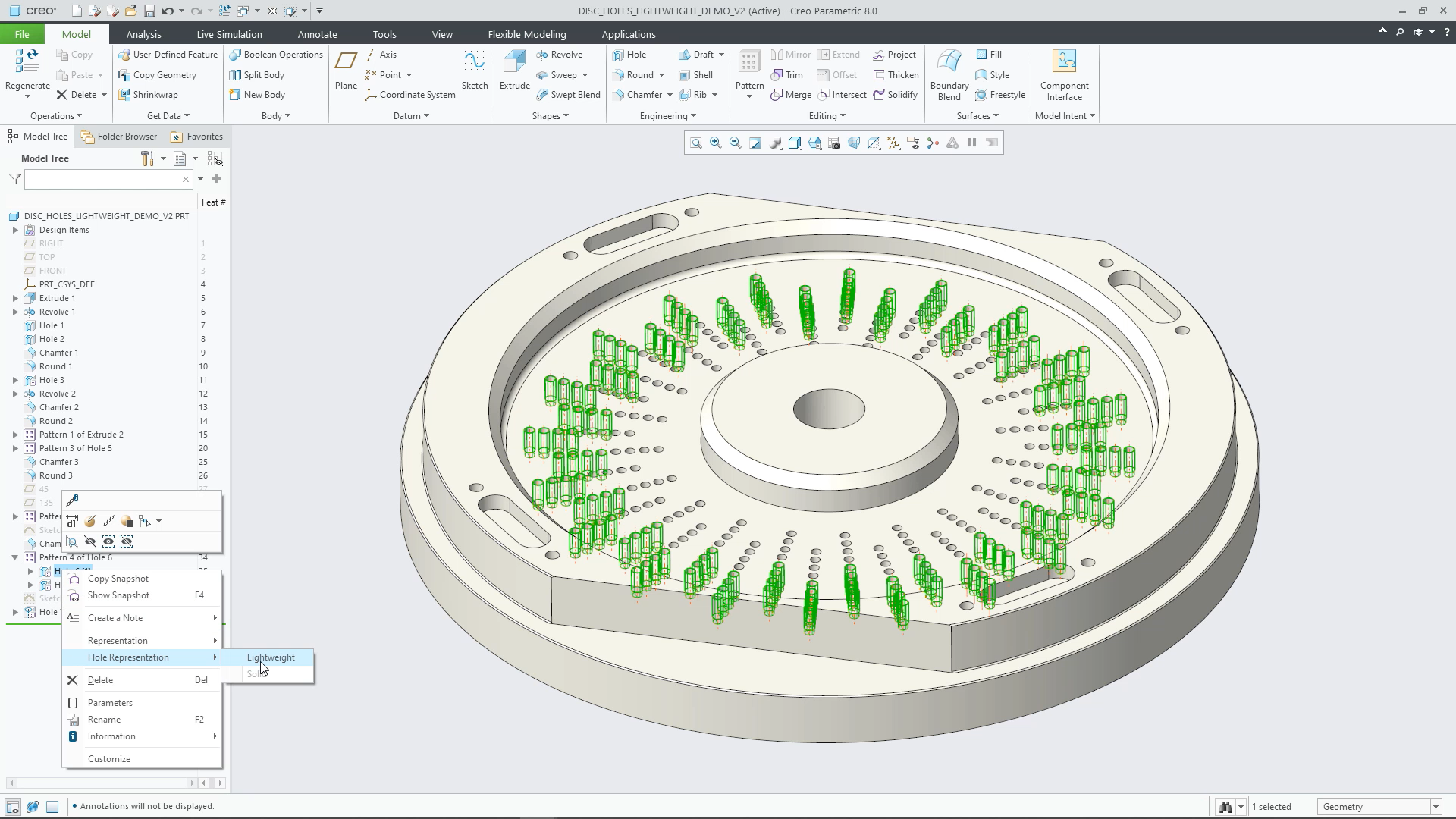Click Copy Snapshot in context menu
Screen dimensions: 1456x819
click(143, 579)
